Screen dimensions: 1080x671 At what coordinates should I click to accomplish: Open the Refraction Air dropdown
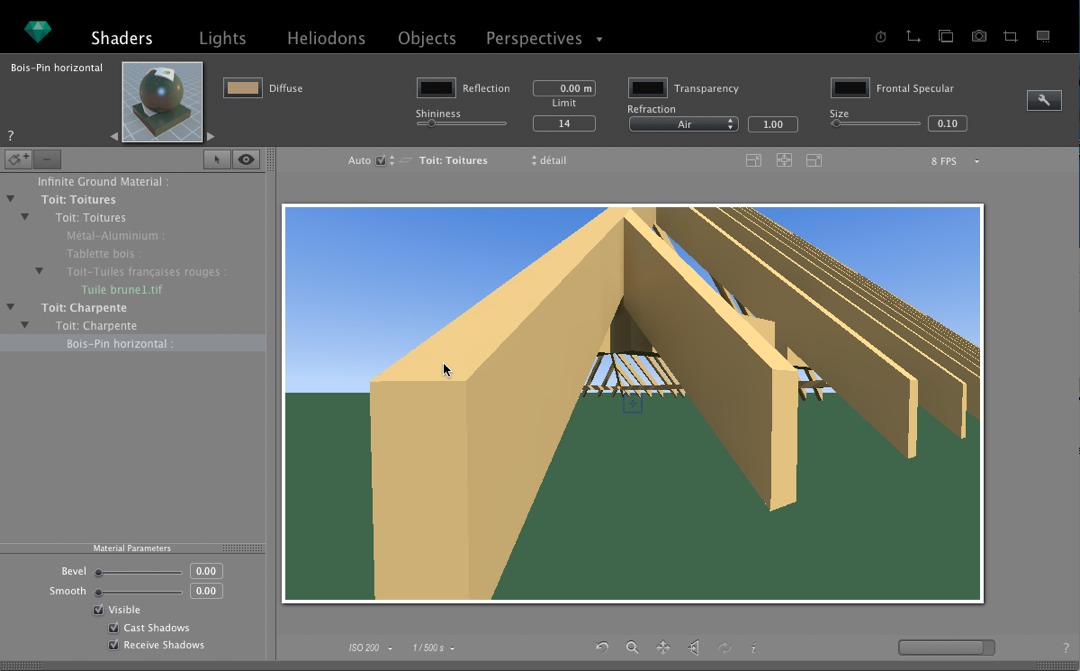(x=683, y=124)
